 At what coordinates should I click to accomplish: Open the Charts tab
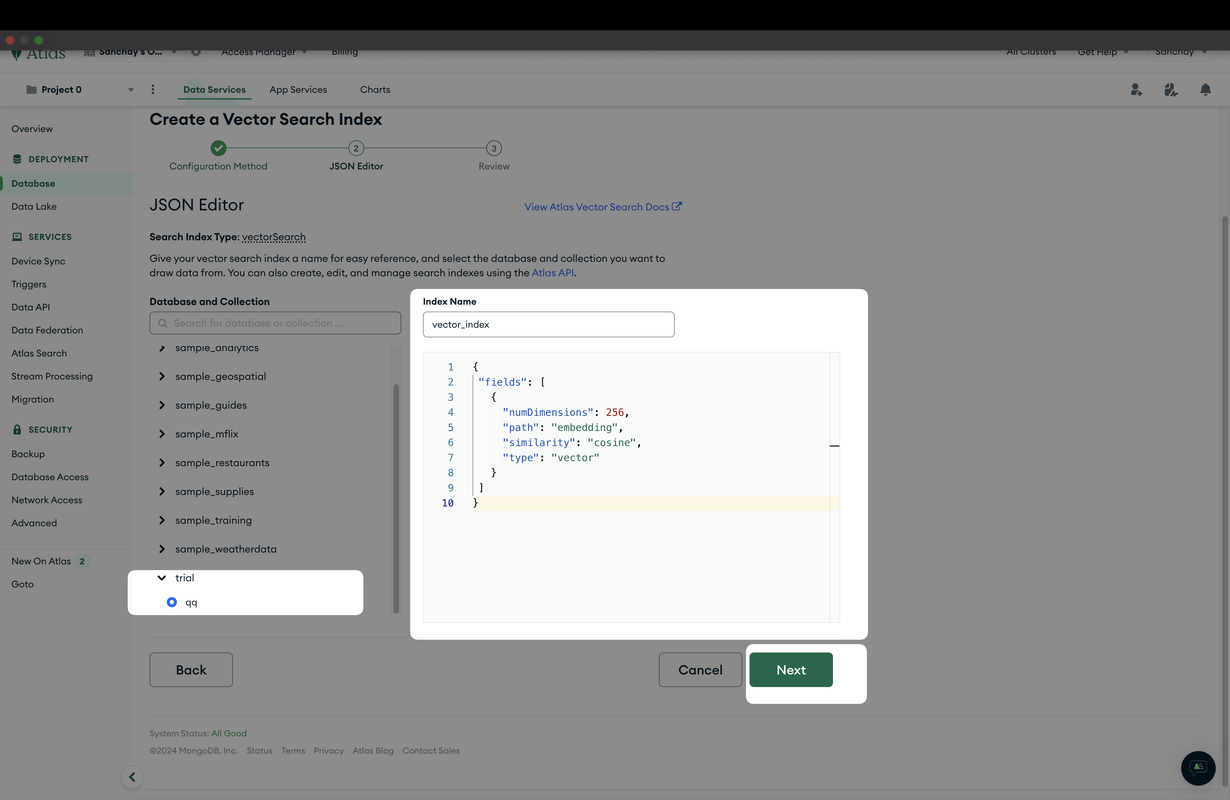click(375, 90)
